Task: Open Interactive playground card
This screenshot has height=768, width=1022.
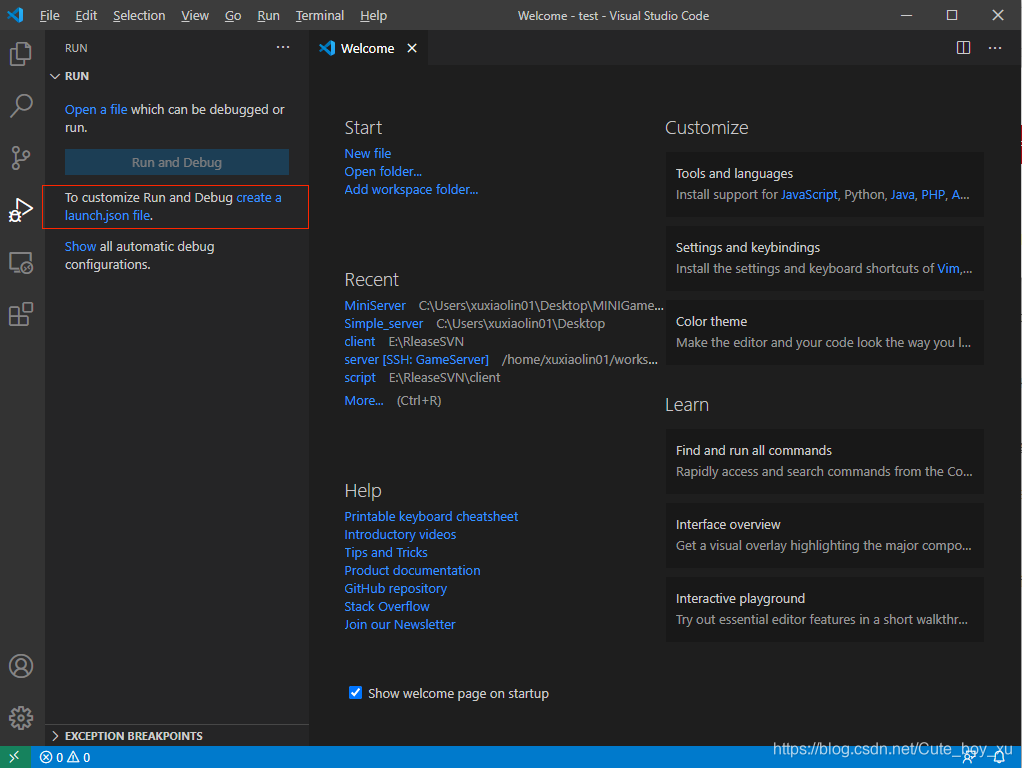Action: pos(825,609)
